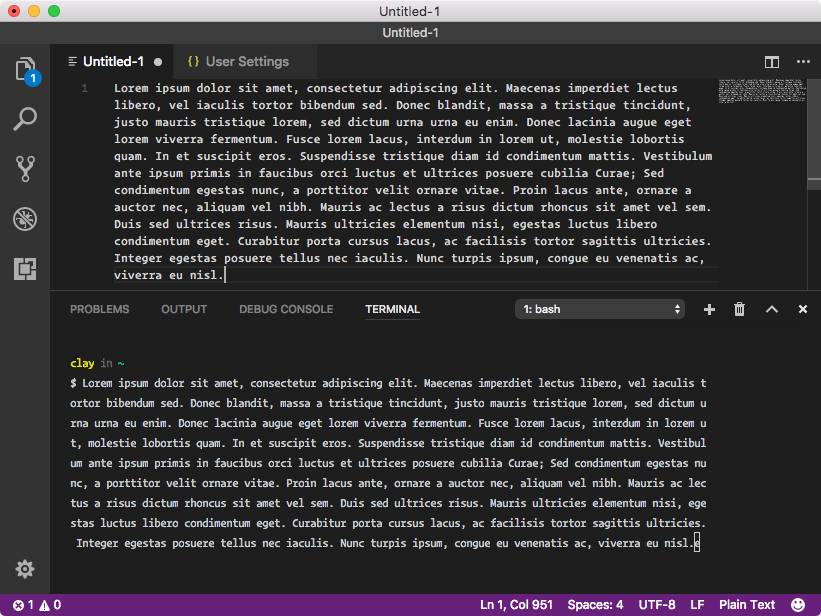Click 'Spaces: 4' indentation setting
The image size is (821, 616).
tap(595, 605)
